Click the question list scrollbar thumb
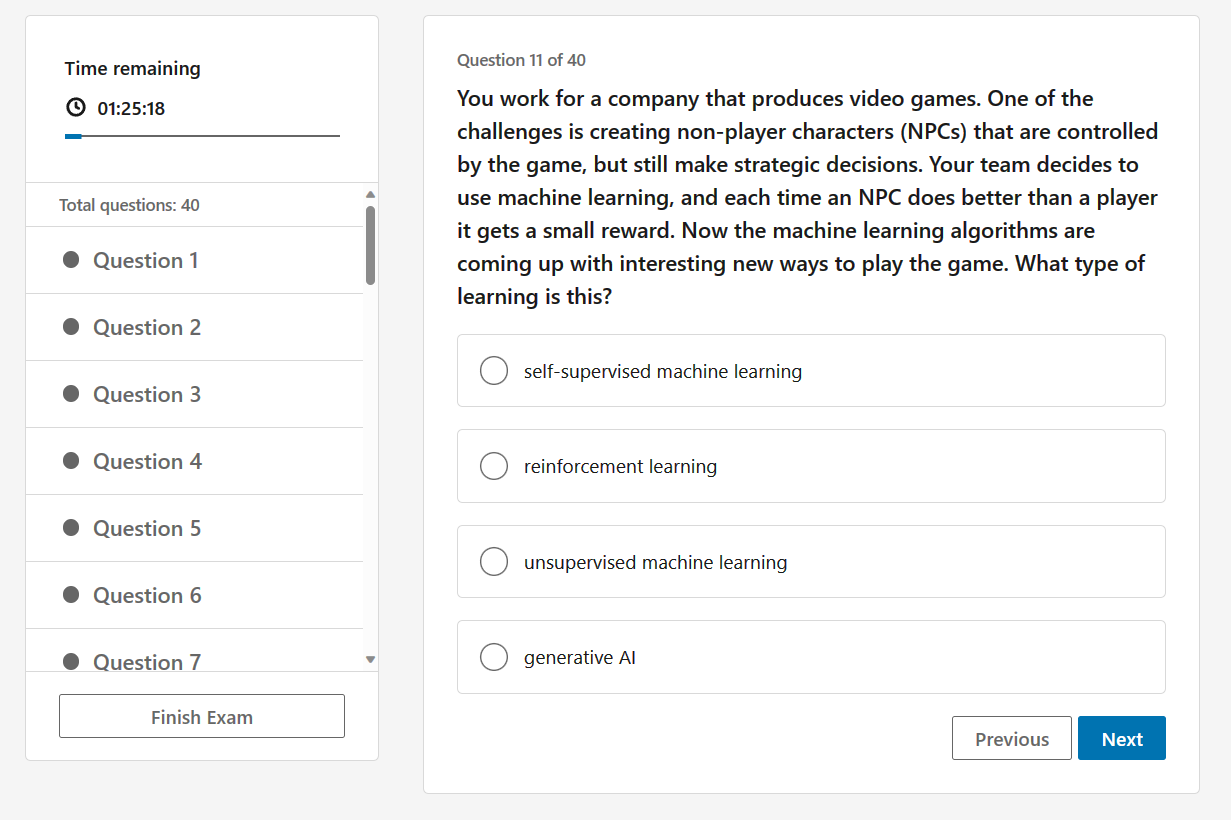The width and height of the screenshot is (1231, 820). 371,245
